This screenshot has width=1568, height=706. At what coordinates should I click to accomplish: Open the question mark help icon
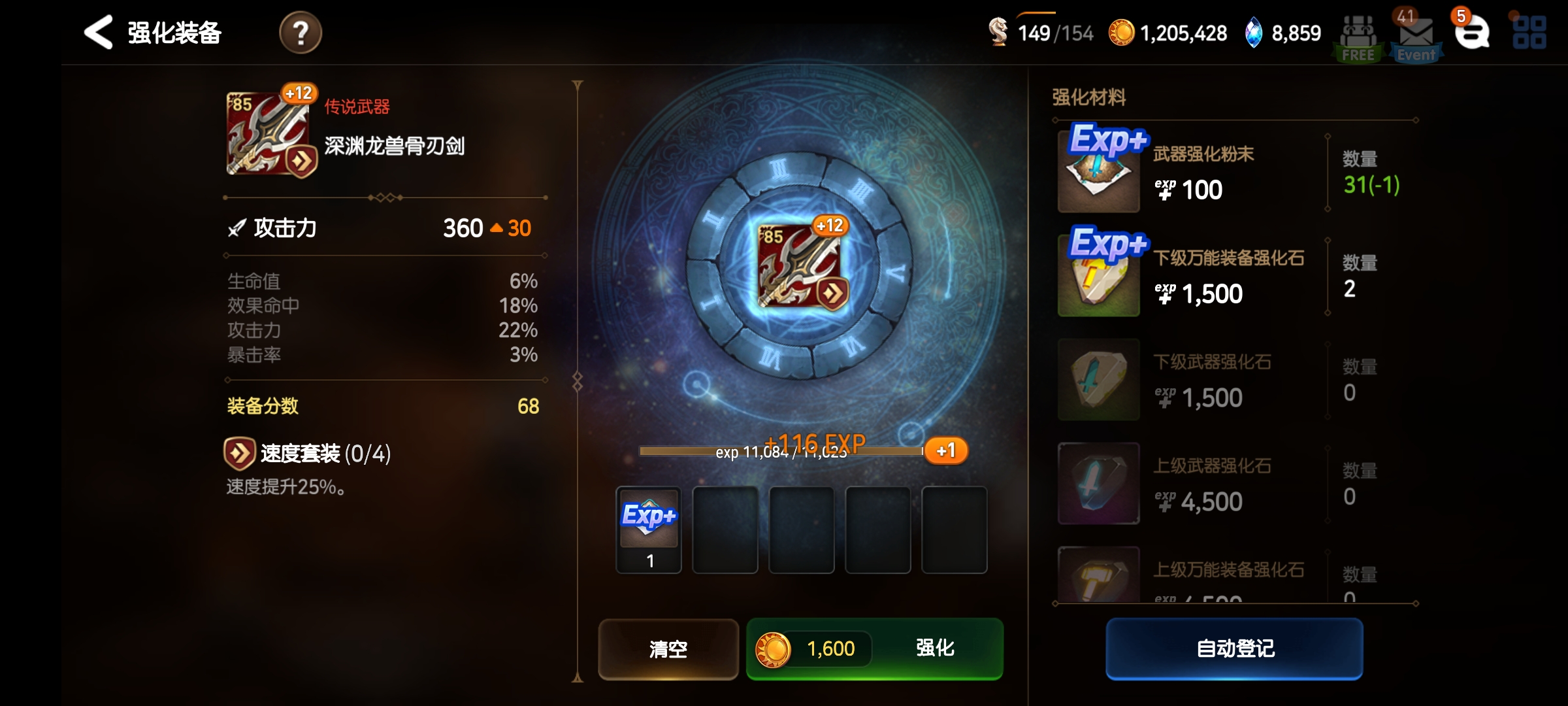tap(301, 33)
